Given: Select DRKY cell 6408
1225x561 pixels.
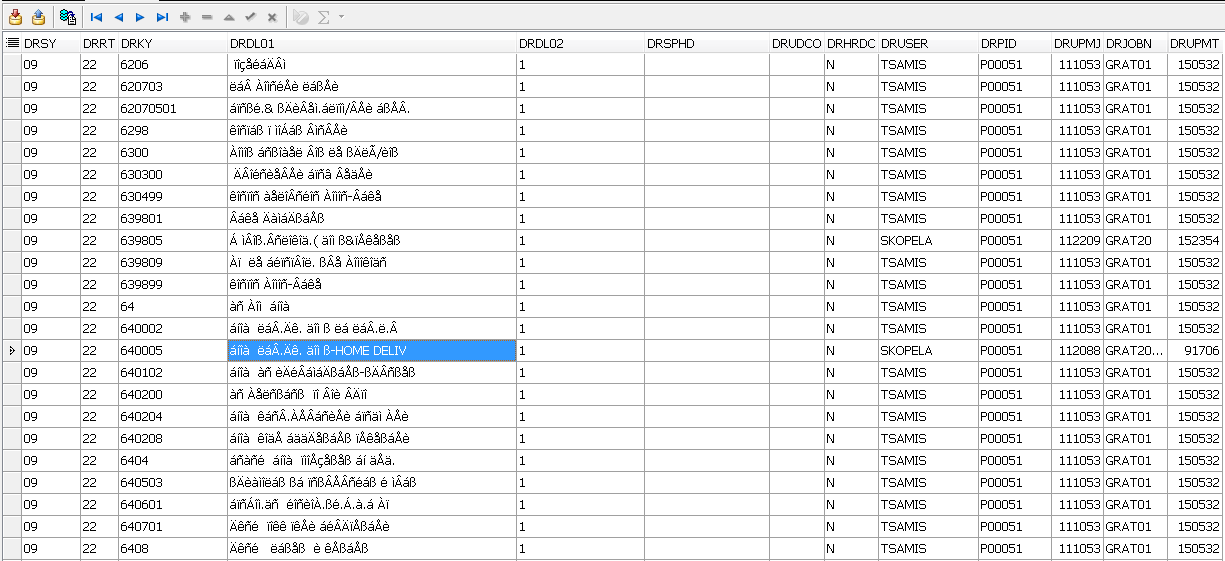Looking at the screenshot, I should (172, 549).
